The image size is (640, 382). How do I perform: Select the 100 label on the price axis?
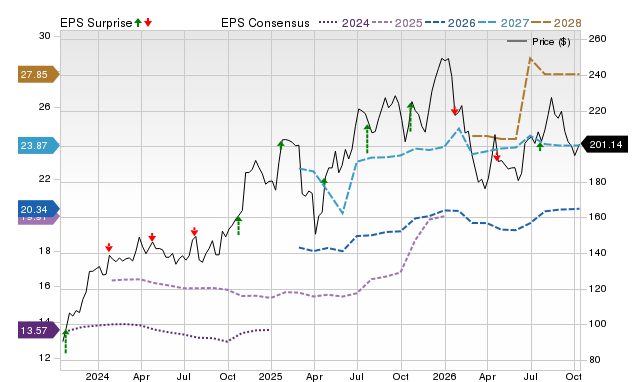pyautogui.click(x=598, y=324)
